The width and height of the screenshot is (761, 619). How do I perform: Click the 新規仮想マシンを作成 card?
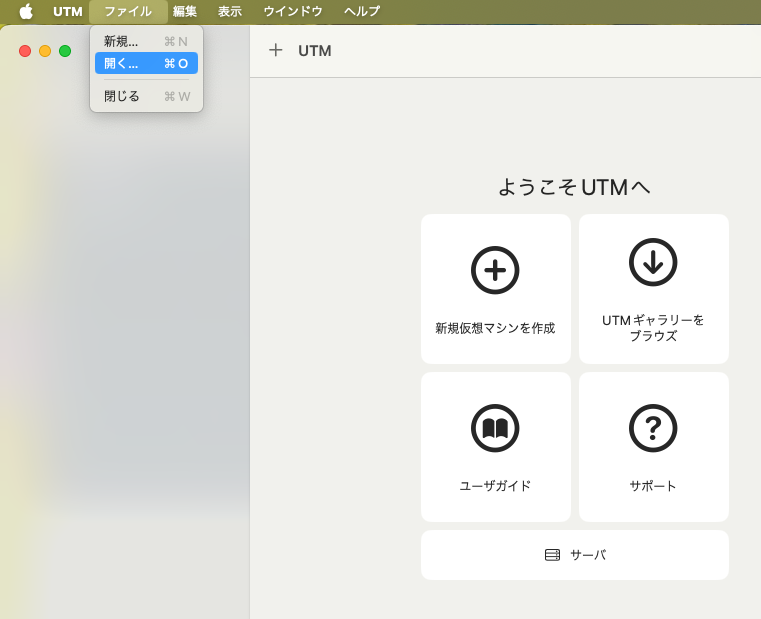(x=496, y=289)
